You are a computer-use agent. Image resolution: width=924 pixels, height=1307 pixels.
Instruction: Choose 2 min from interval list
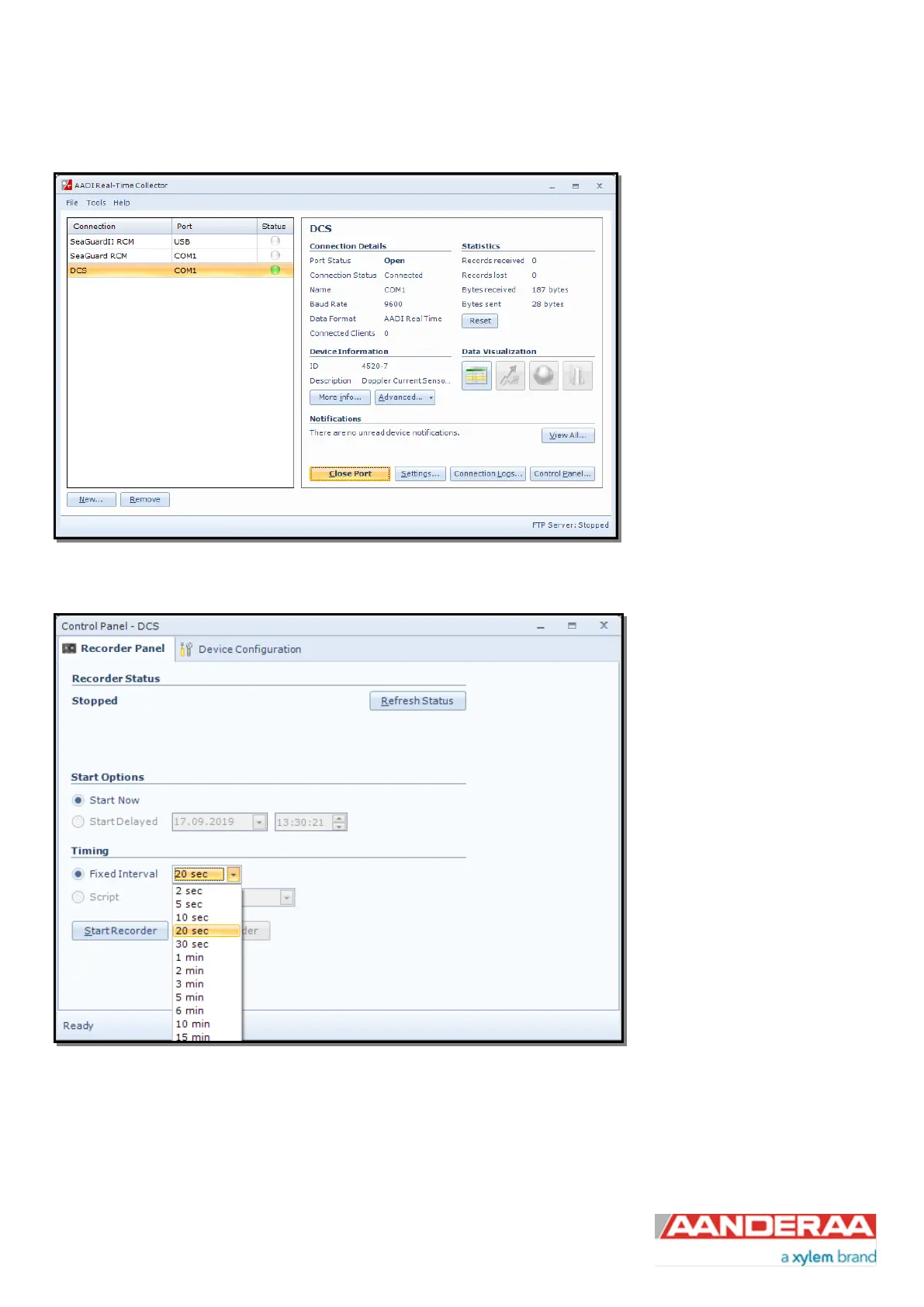coord(207,971)
